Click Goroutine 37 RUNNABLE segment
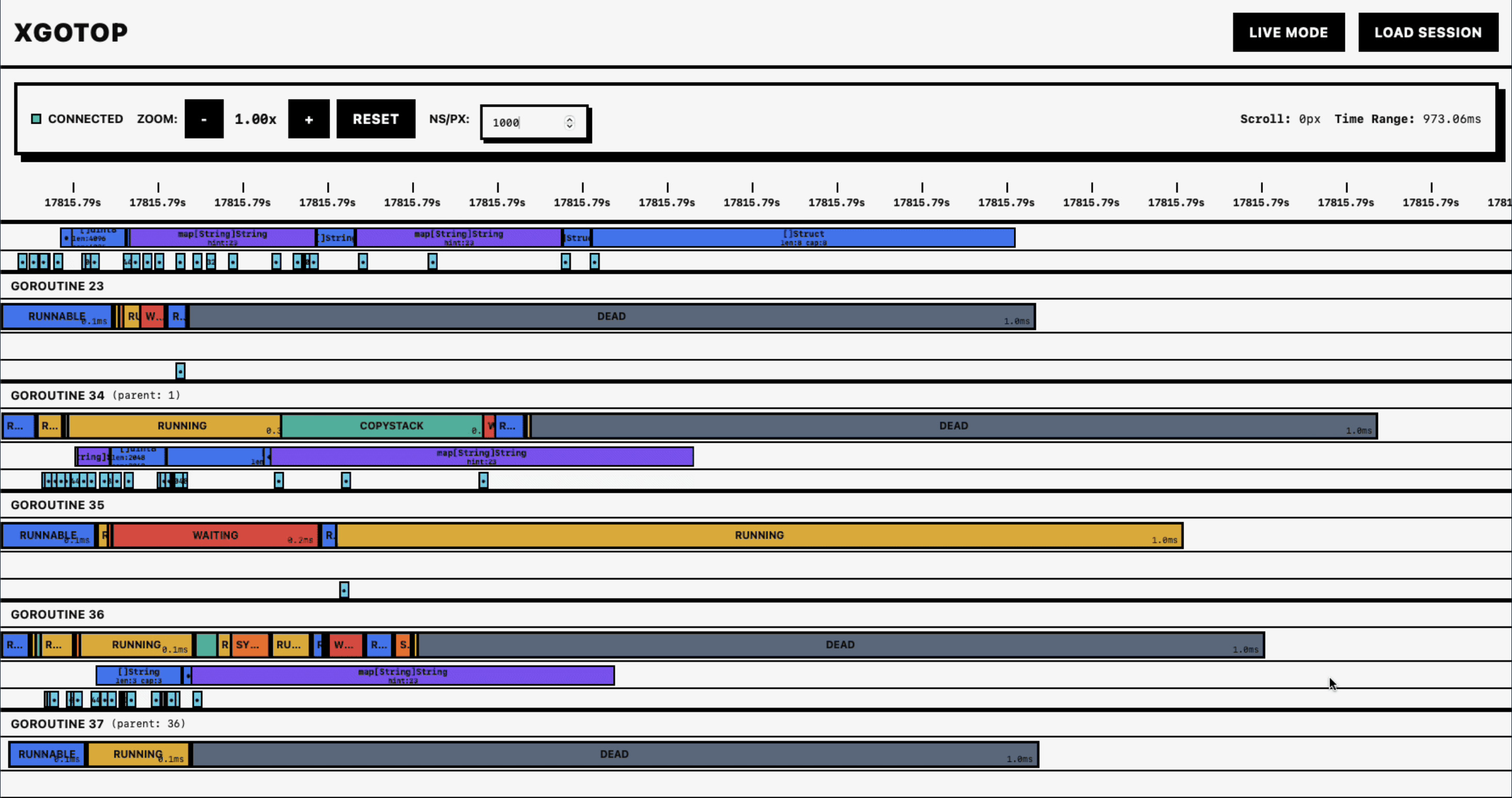Viewport: 1512px width, 798px height. [46, 754]
